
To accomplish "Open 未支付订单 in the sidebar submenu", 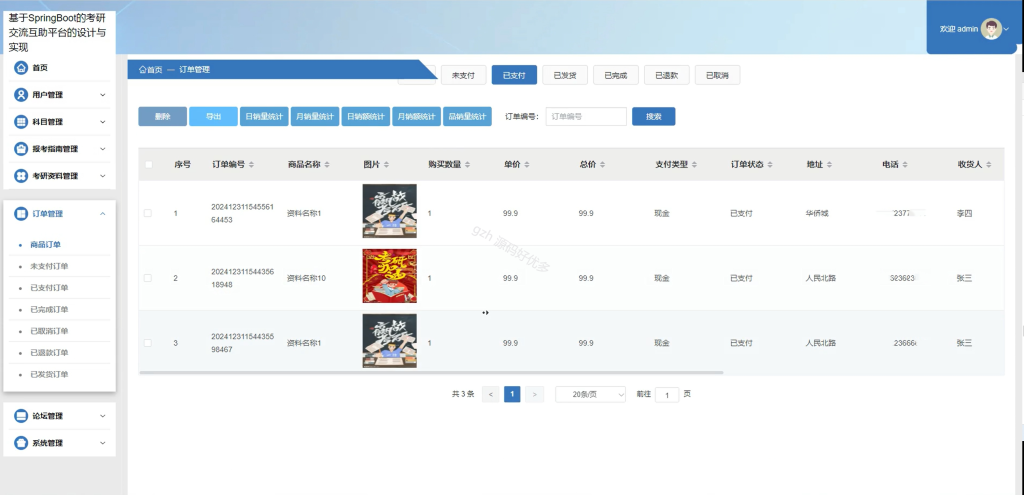I will 49,266.
